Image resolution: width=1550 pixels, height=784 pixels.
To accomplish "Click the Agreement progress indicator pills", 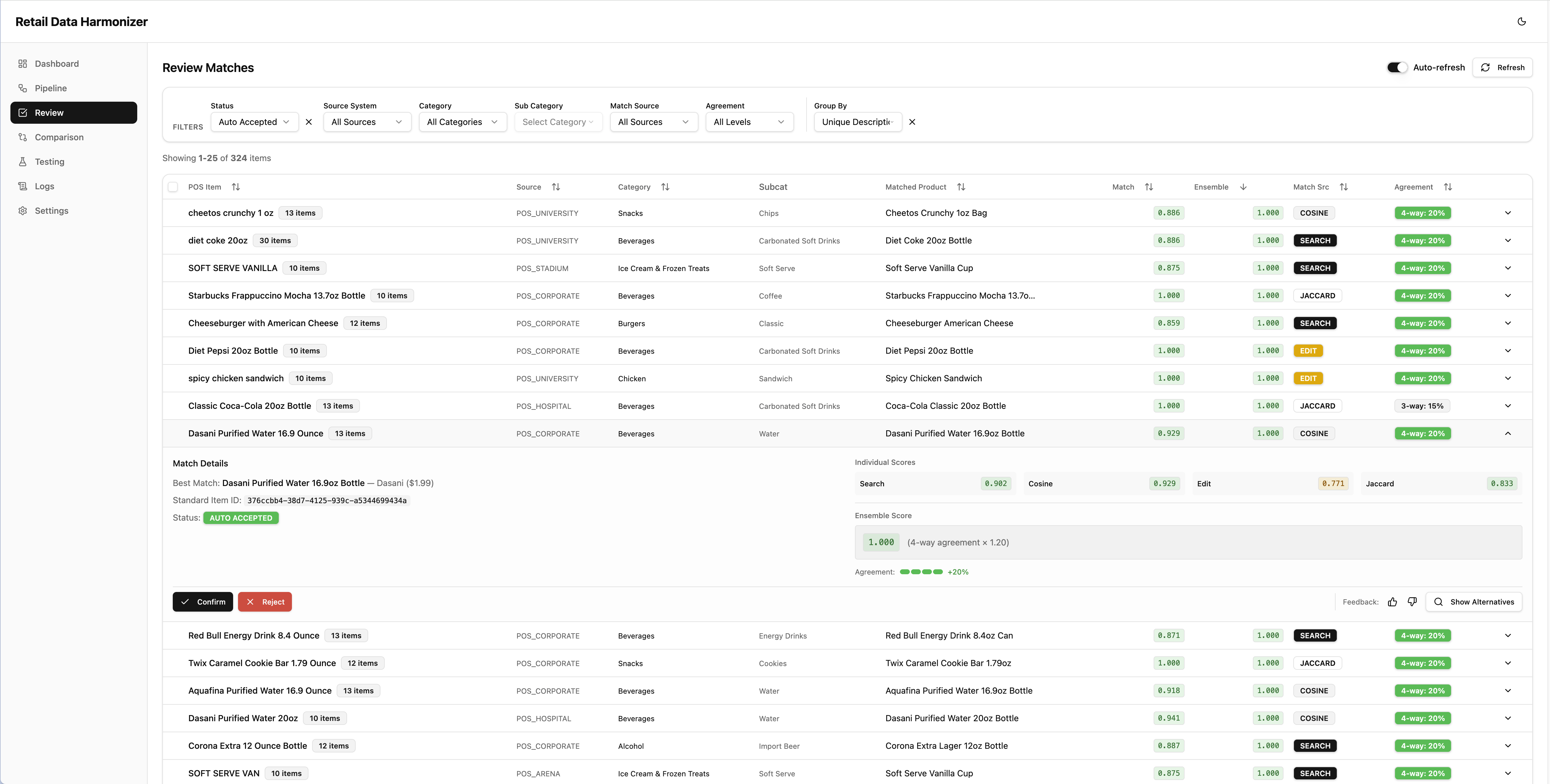I will click(x=921, y=571).
